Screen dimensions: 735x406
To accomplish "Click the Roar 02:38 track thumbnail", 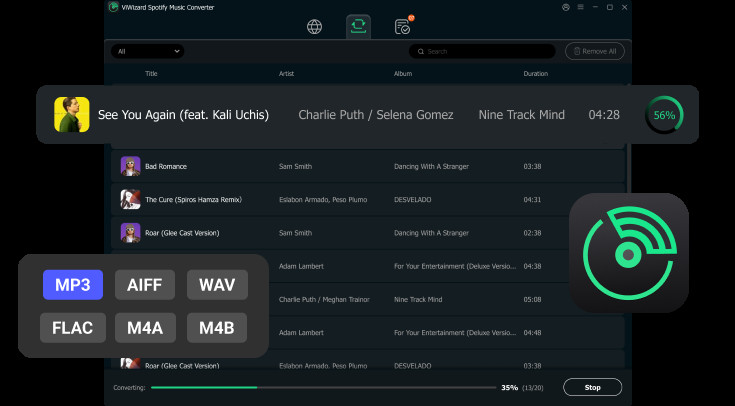I will coord(130,233).
